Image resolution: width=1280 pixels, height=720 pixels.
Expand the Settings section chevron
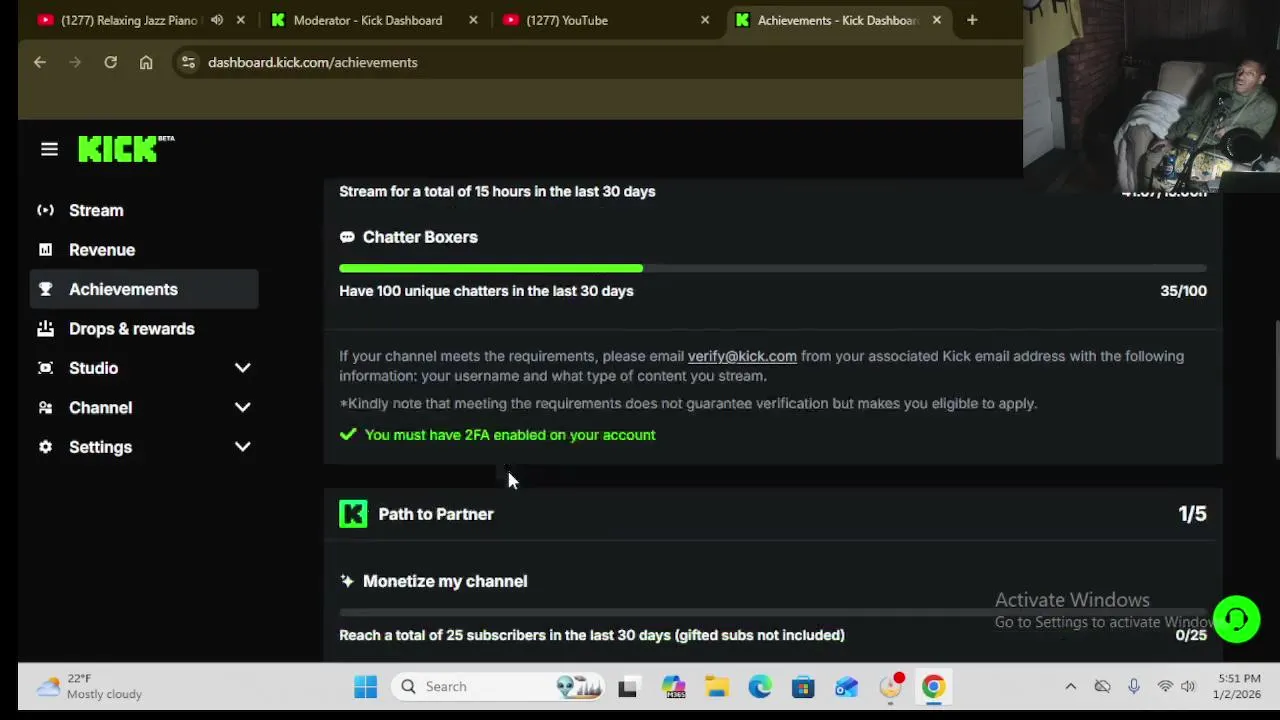pos(242,447)
